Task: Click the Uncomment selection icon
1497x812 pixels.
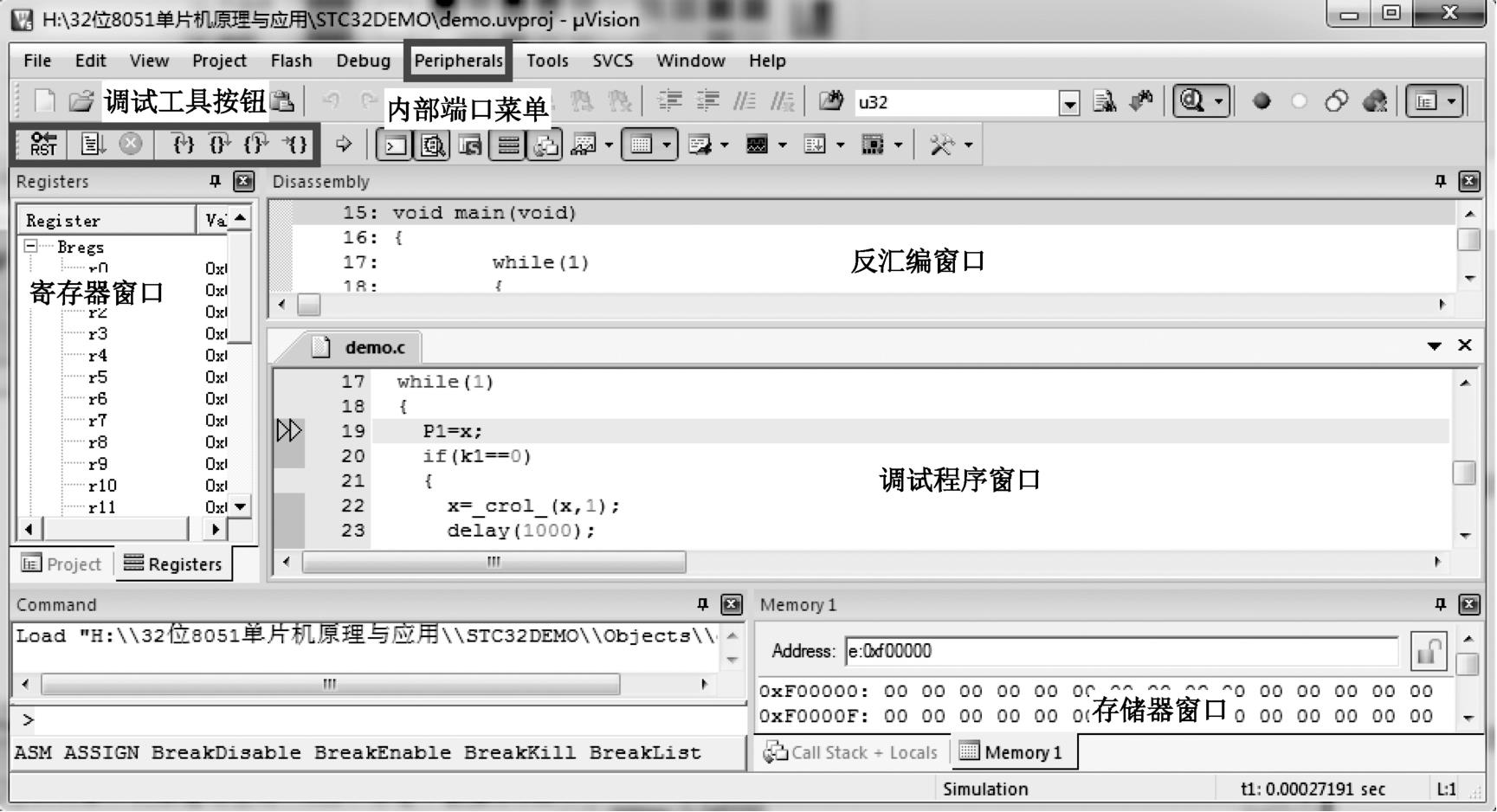Action: tap(783, 101)
